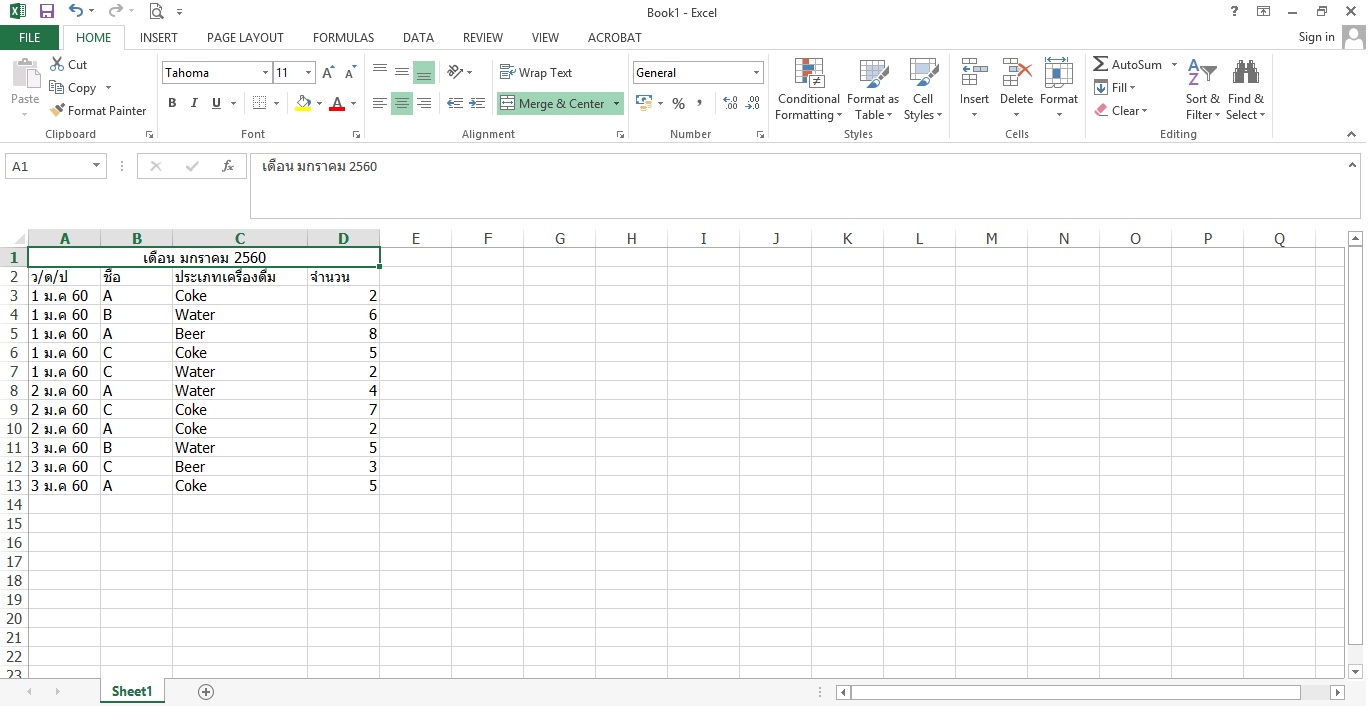Decrease indent in the Alignment group
The height and width of the screenshot is (706, 1368).
point(455,103)
